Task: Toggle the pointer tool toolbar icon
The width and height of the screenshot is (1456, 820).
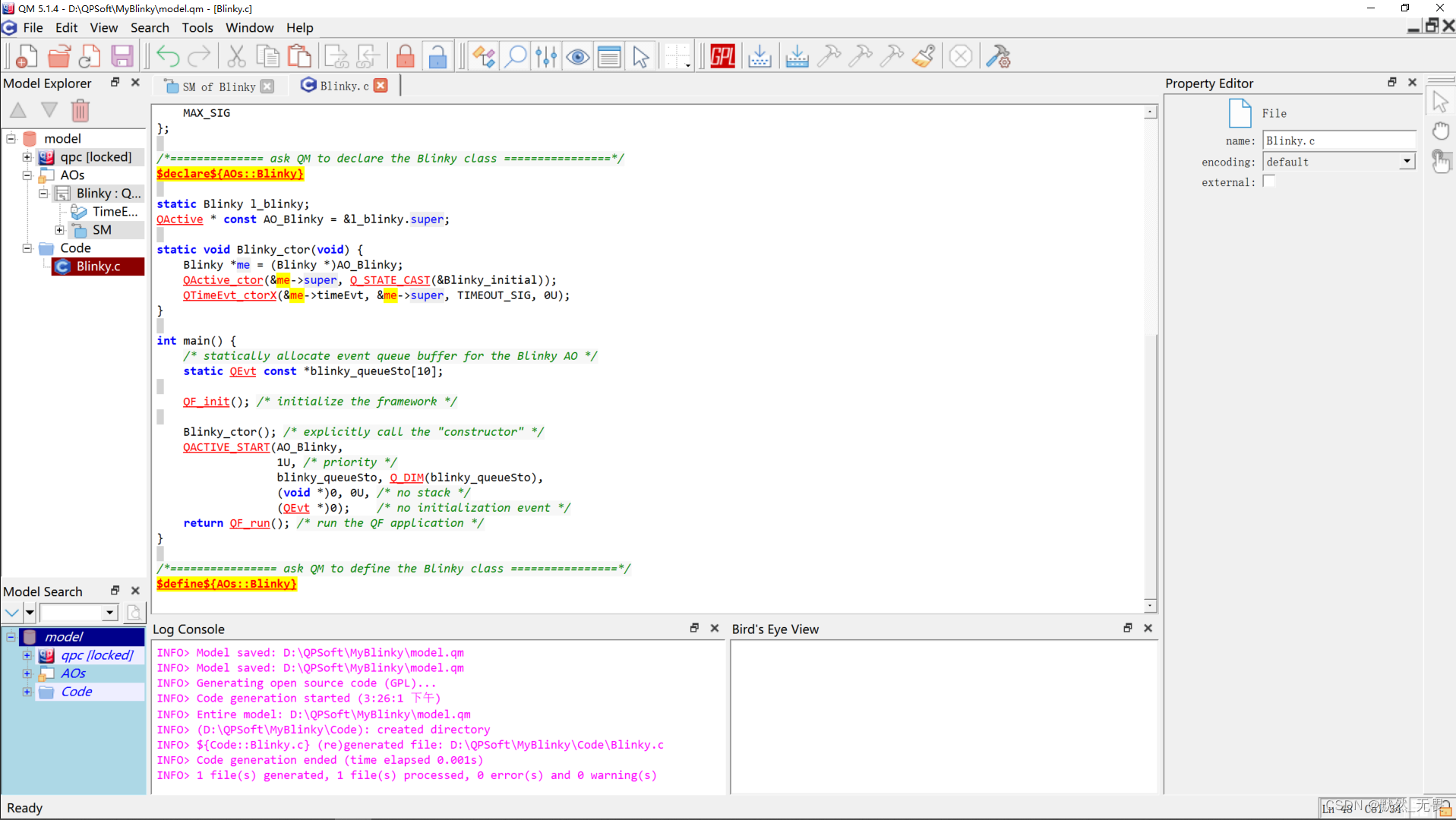Action: pyautogui.click(x=641, y=57)
